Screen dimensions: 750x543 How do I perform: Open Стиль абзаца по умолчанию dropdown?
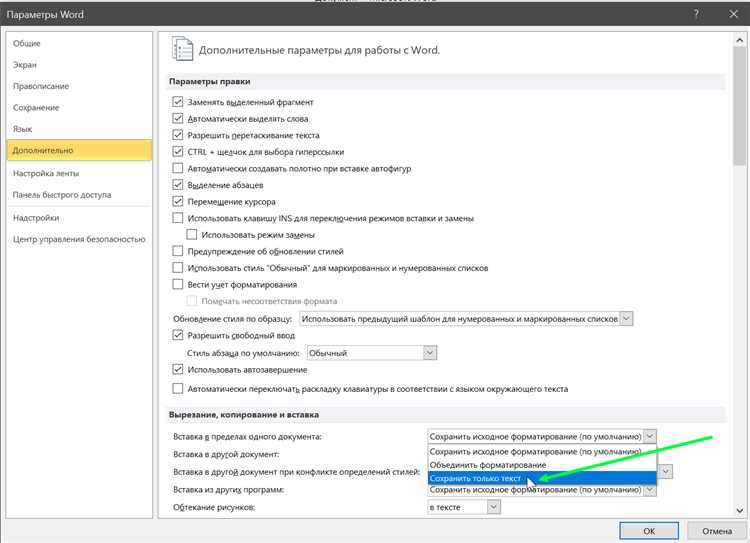point(372,353)
